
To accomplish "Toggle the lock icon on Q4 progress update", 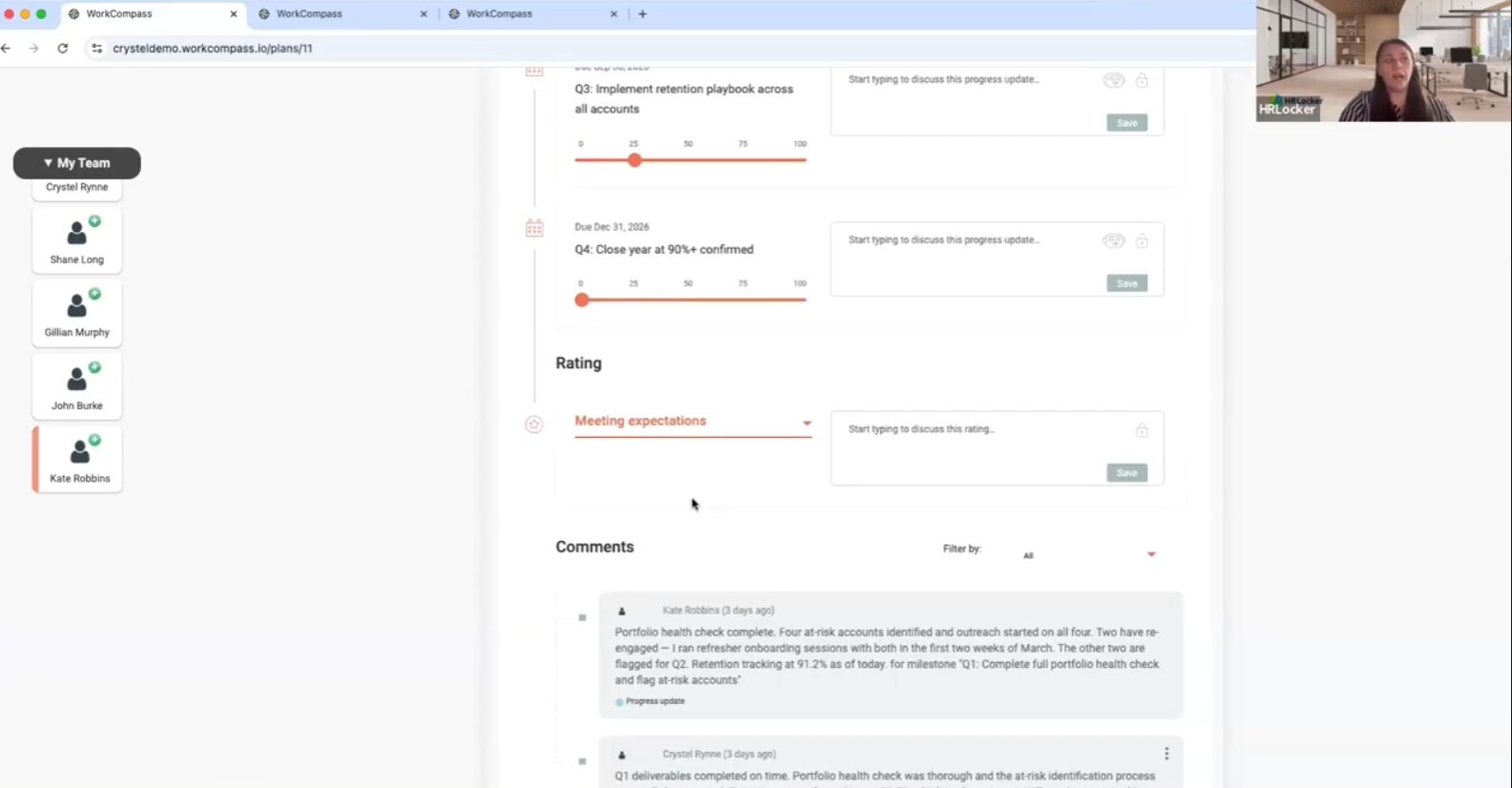I will pos(1142,240).
